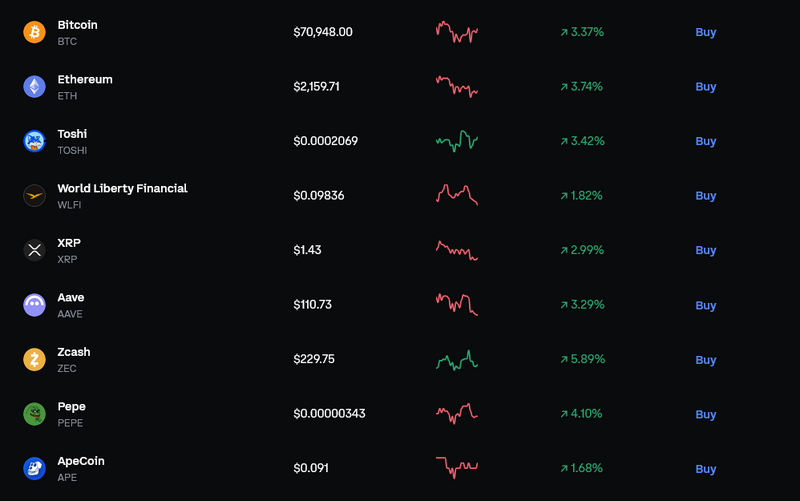Buy World Liberty Financial token

tap(706, 196)
